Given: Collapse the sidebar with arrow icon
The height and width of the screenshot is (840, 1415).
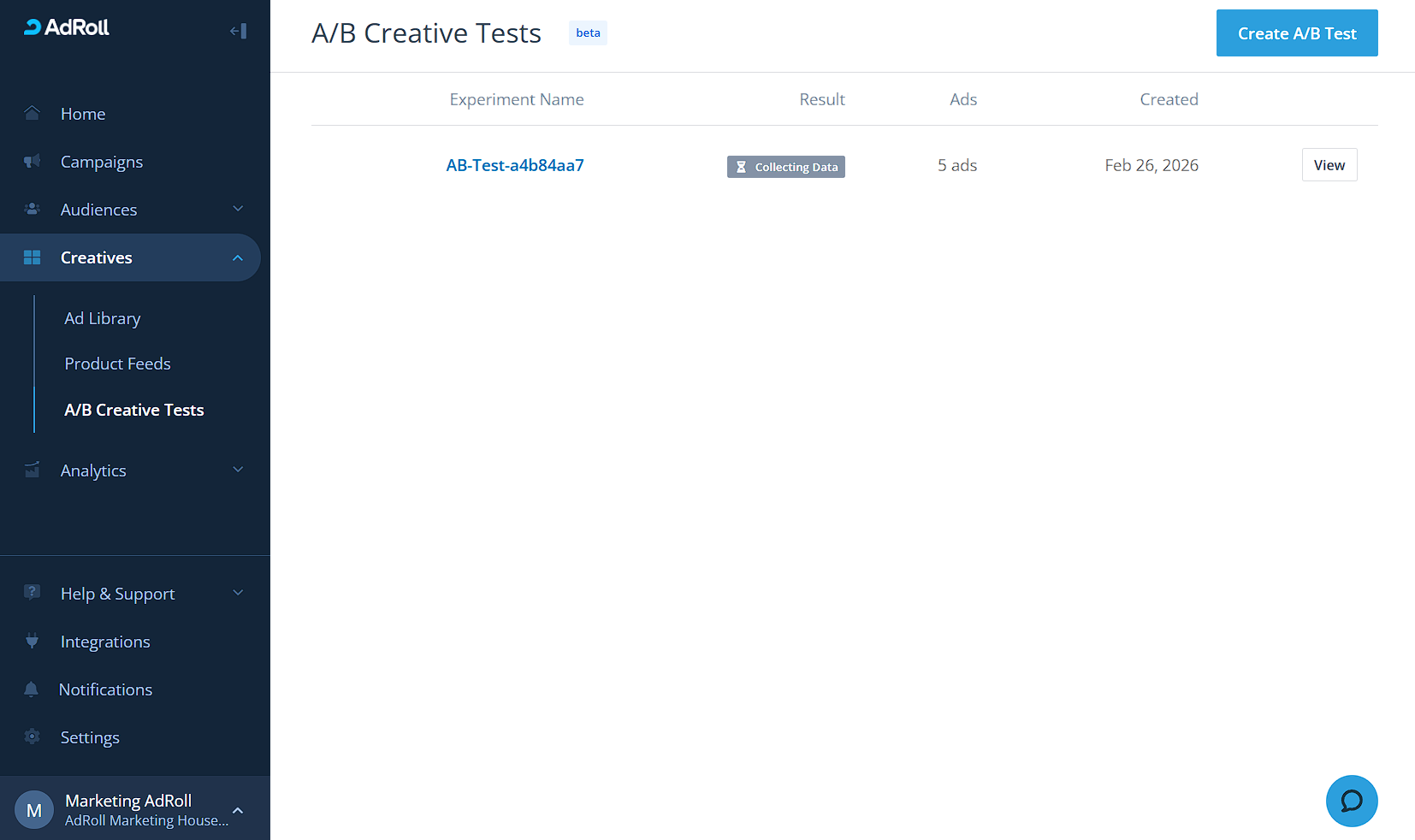Looking at the screenshot, I should coord(239,32).
